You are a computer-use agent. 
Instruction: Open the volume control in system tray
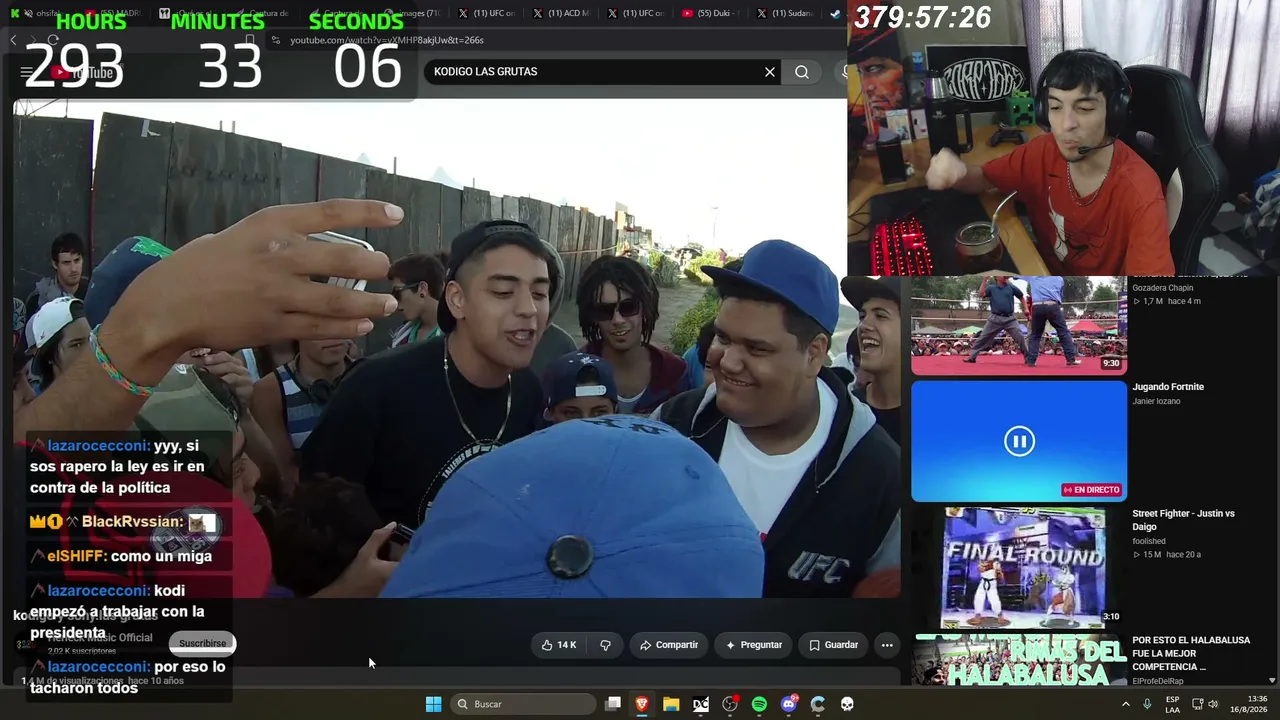point(1213,704)
